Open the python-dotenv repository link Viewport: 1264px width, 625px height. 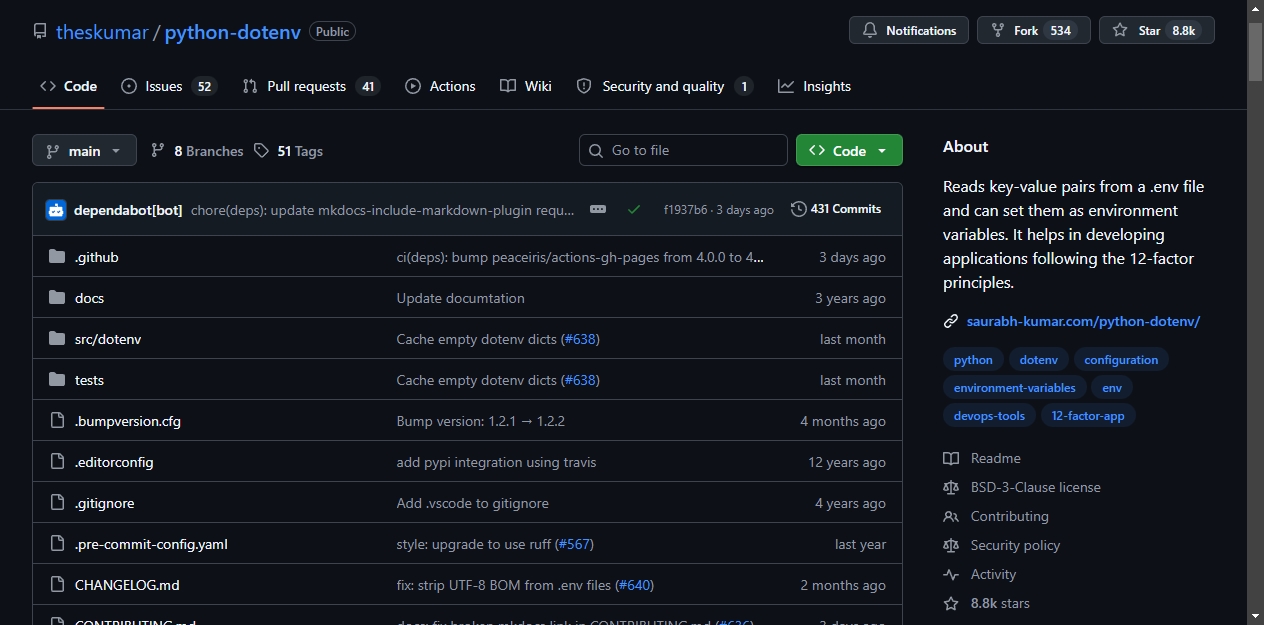[233, 31]
